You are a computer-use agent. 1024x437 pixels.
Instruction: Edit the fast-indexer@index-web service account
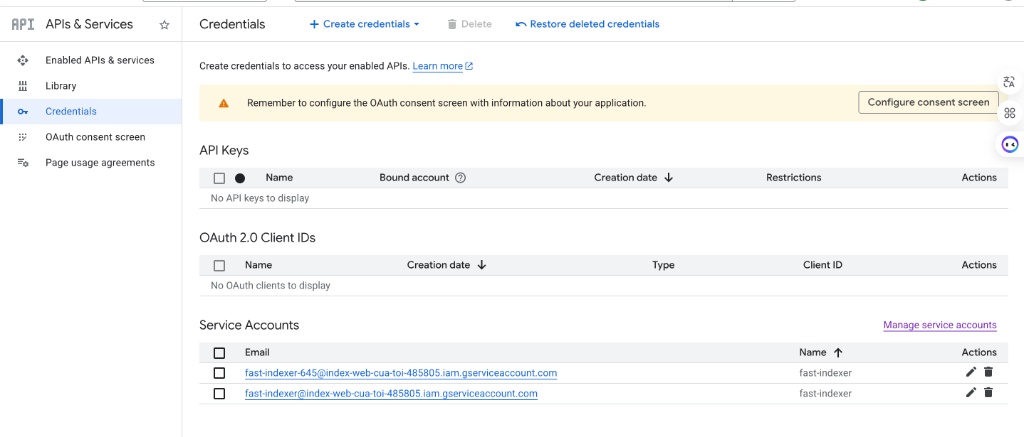click(x=971, y=393)
